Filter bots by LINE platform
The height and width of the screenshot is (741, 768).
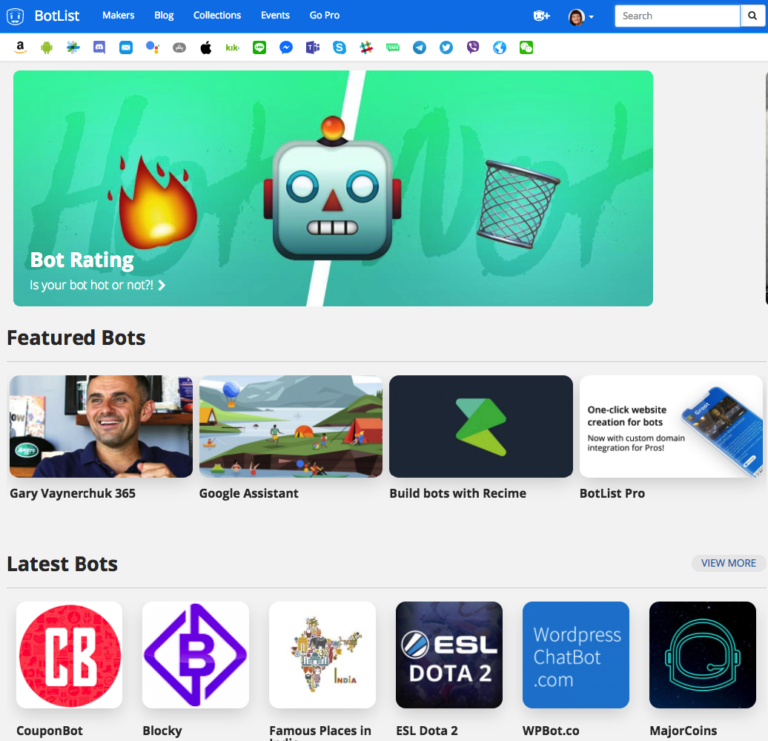tap(259, 48)
